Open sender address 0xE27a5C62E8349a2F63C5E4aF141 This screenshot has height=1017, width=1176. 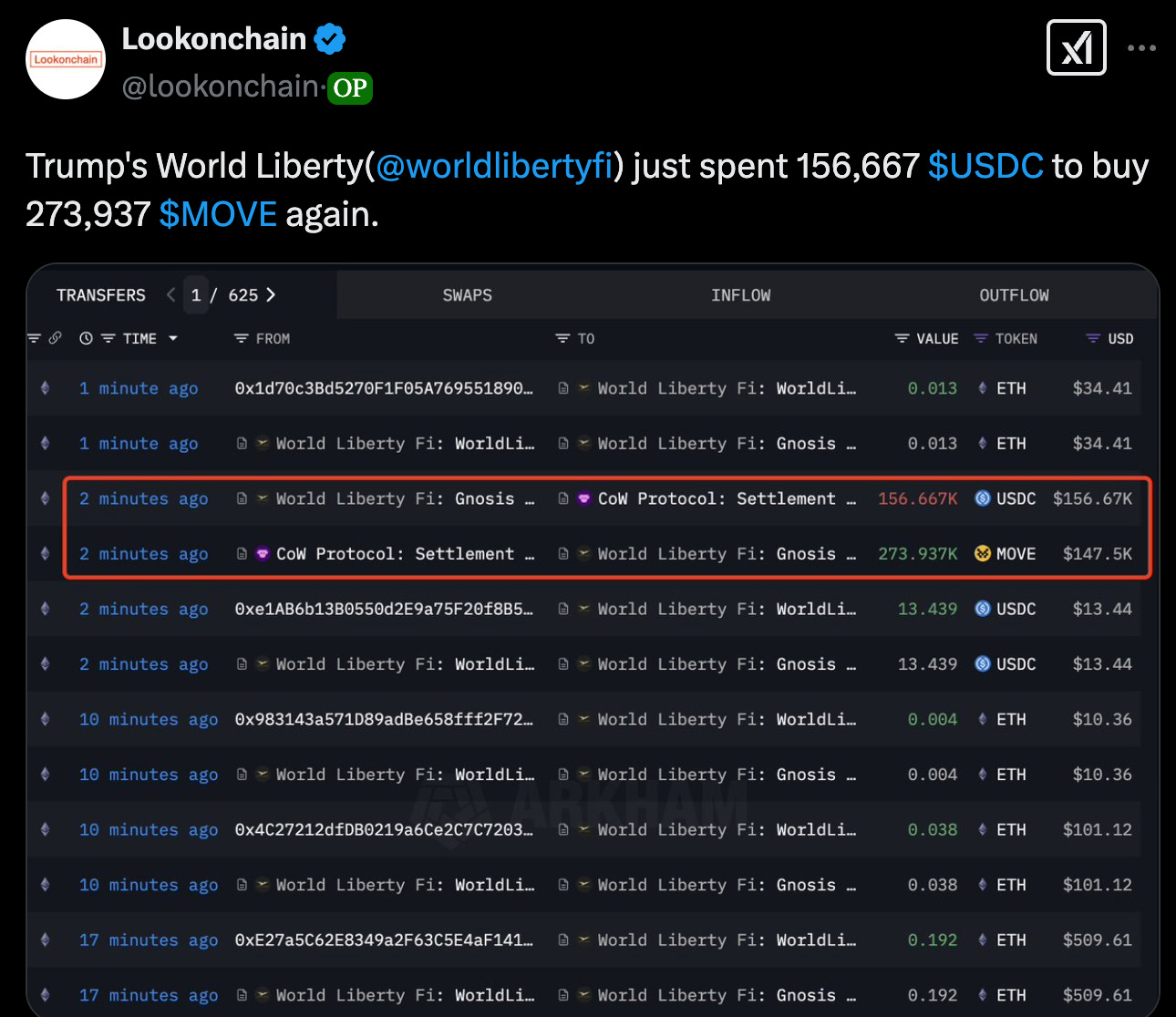tap(384, 940)
